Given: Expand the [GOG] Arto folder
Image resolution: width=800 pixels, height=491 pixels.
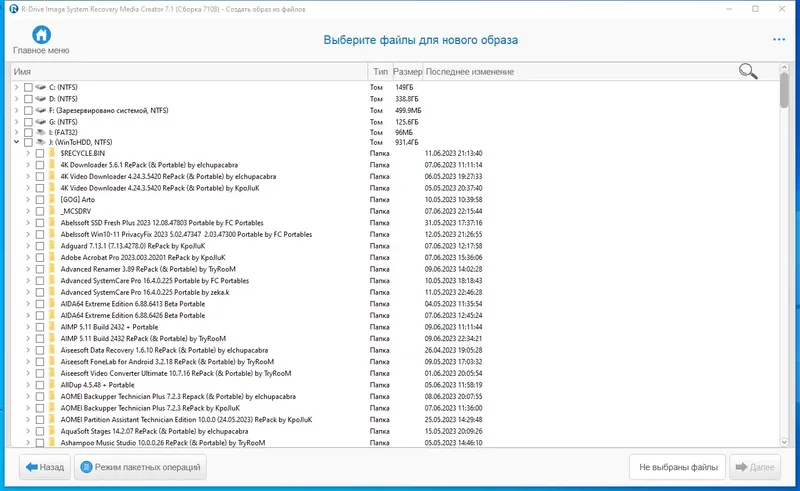Looking at the screenshot, I should click(x=28, y=200).
